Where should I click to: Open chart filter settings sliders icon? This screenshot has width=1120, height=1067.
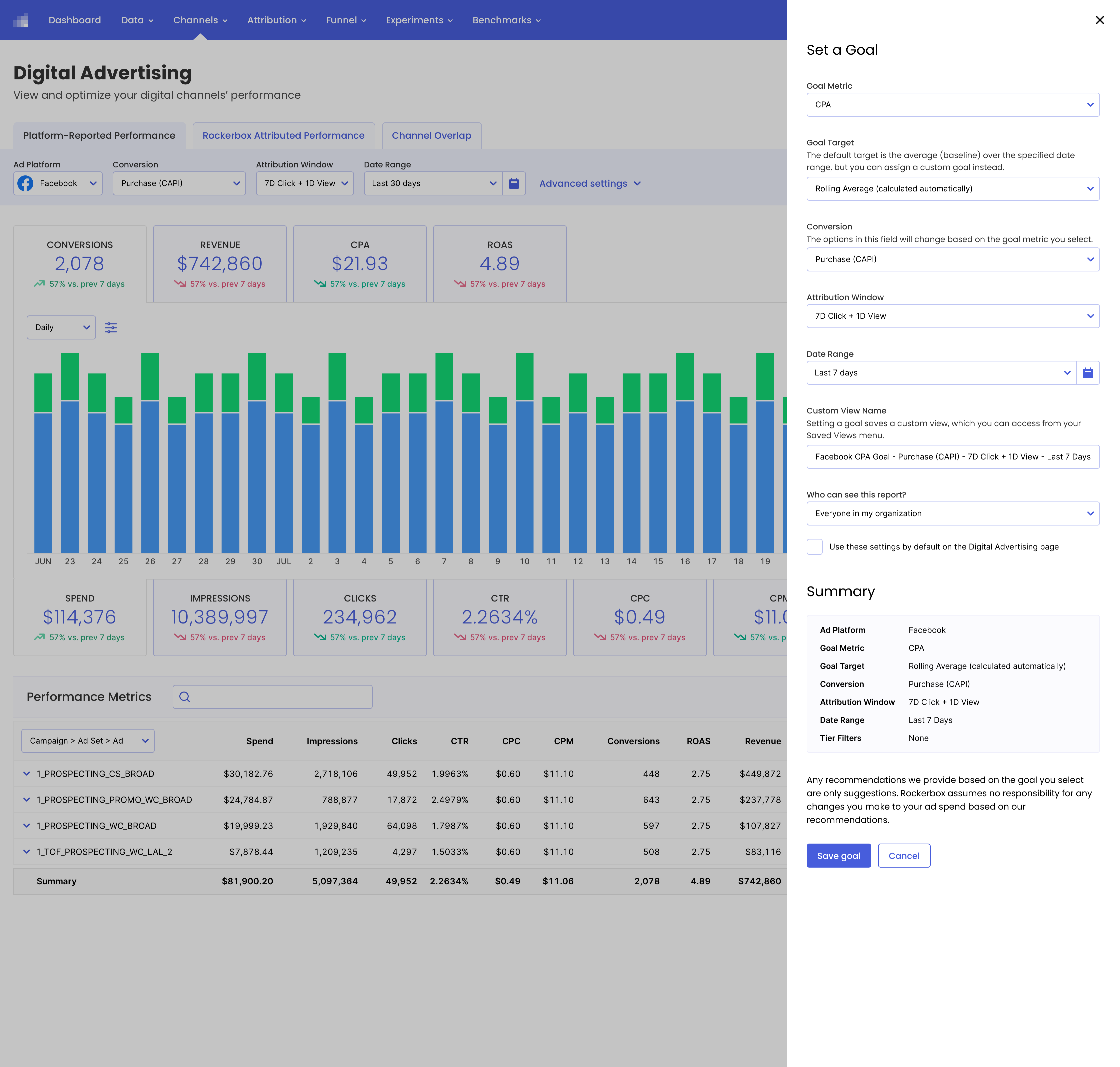(x=111, y=328)
